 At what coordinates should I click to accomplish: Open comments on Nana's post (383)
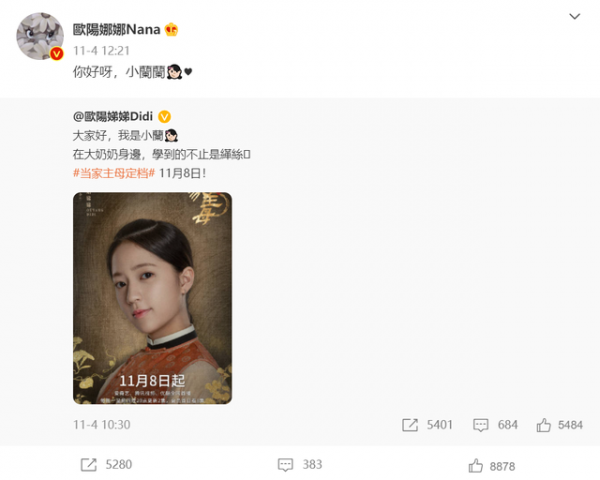(285, 465)
